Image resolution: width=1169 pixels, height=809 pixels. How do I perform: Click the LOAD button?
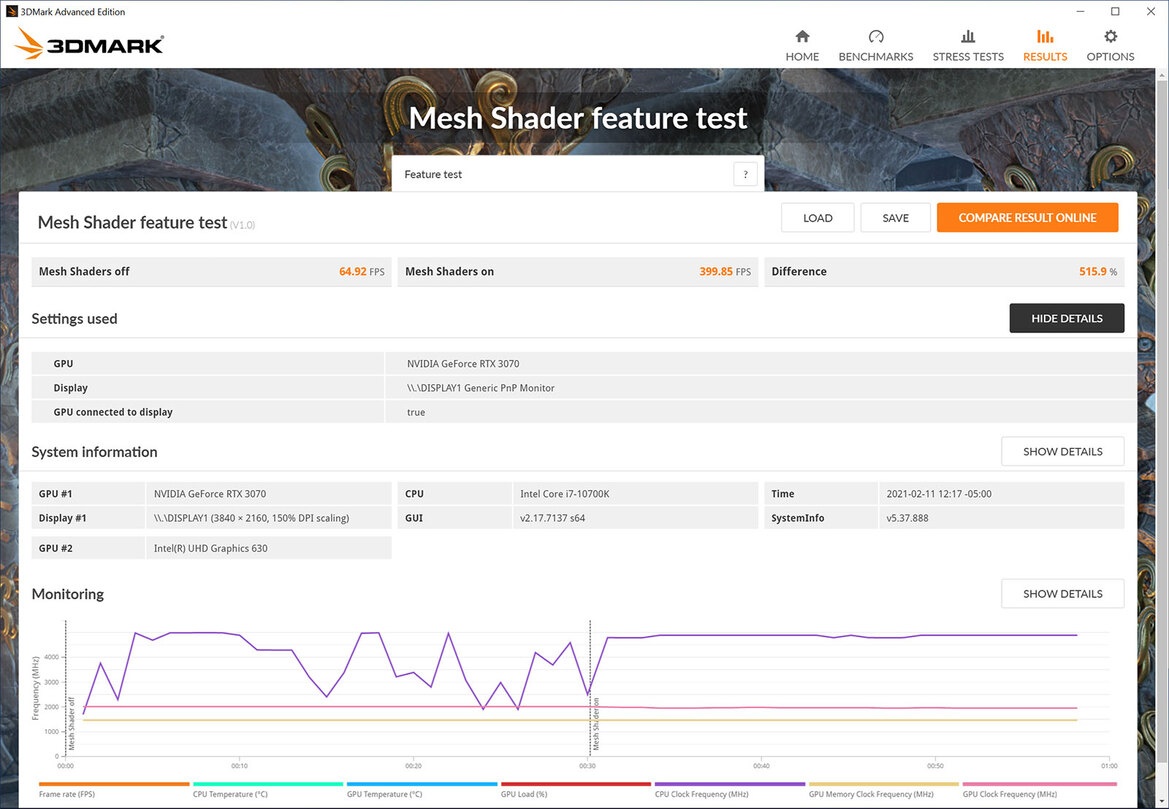[x=818, y=218]
